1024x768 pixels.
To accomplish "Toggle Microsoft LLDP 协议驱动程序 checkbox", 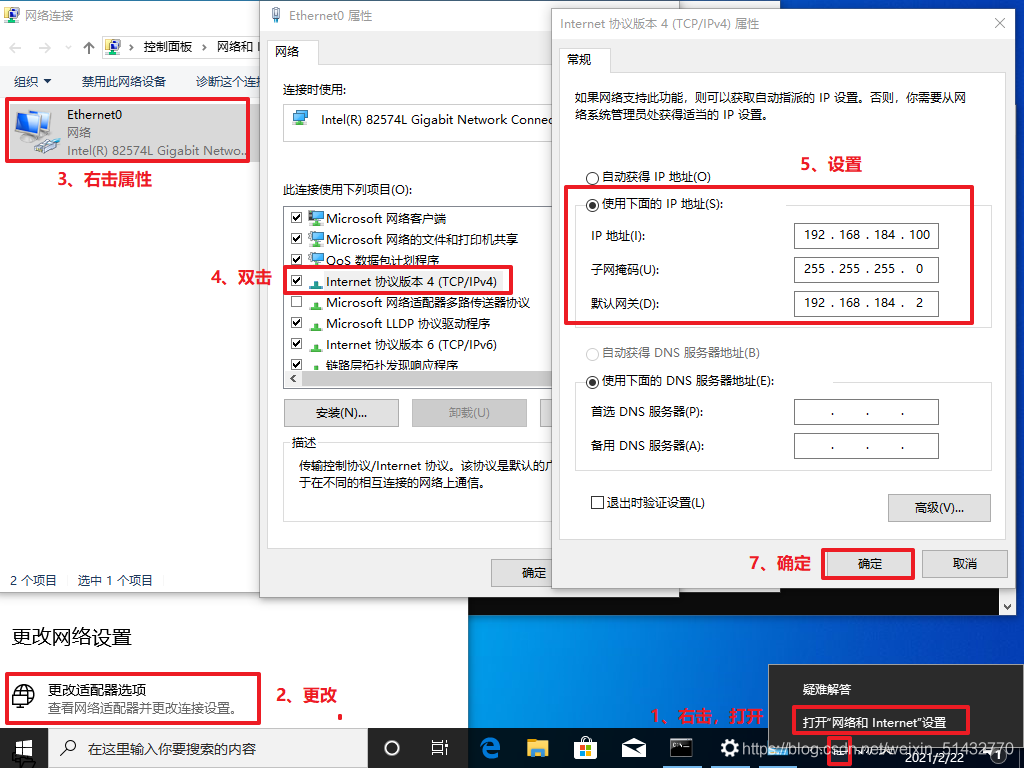I will [296, 323].
